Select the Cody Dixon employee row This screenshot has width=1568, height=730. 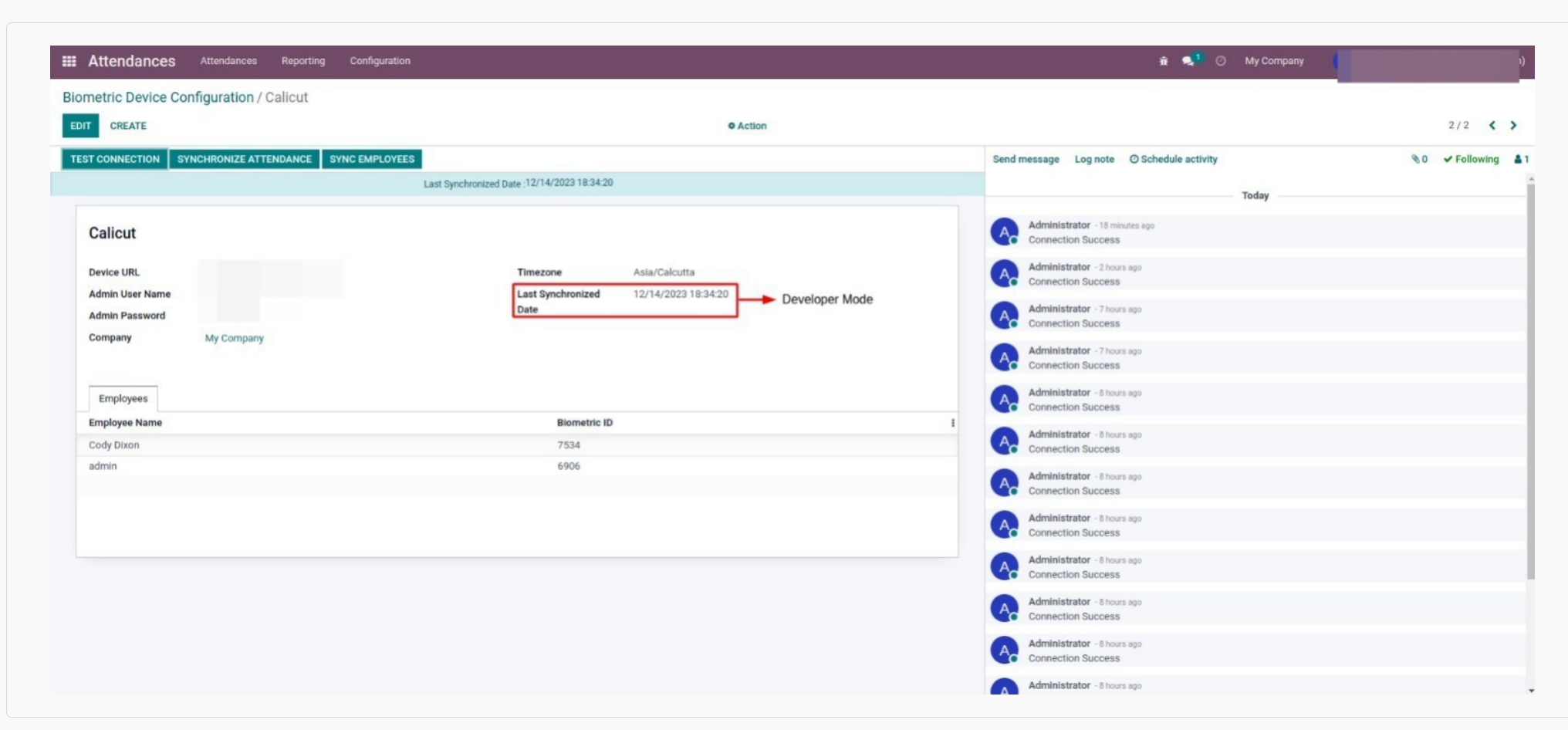(x=517, y=445)
